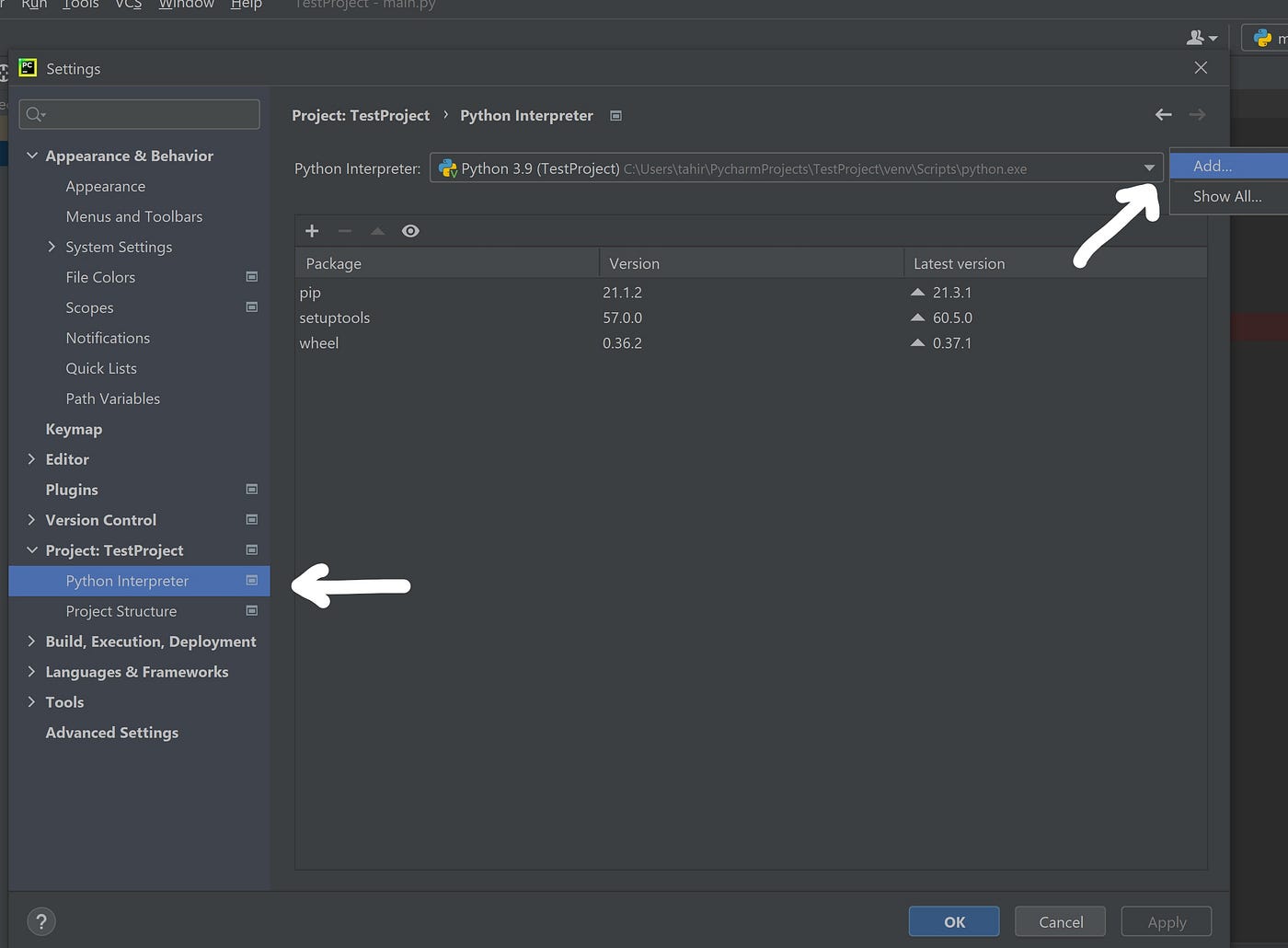Expand the Build, Execution, Deployment node
1288x948 pixels.
[31, 642]
